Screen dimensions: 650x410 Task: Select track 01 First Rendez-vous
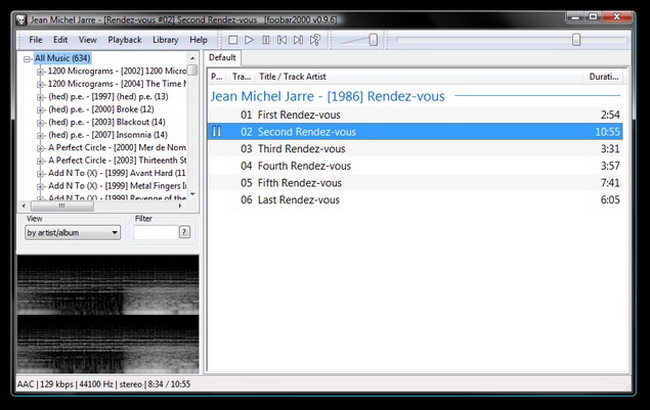tap(415, 115)
